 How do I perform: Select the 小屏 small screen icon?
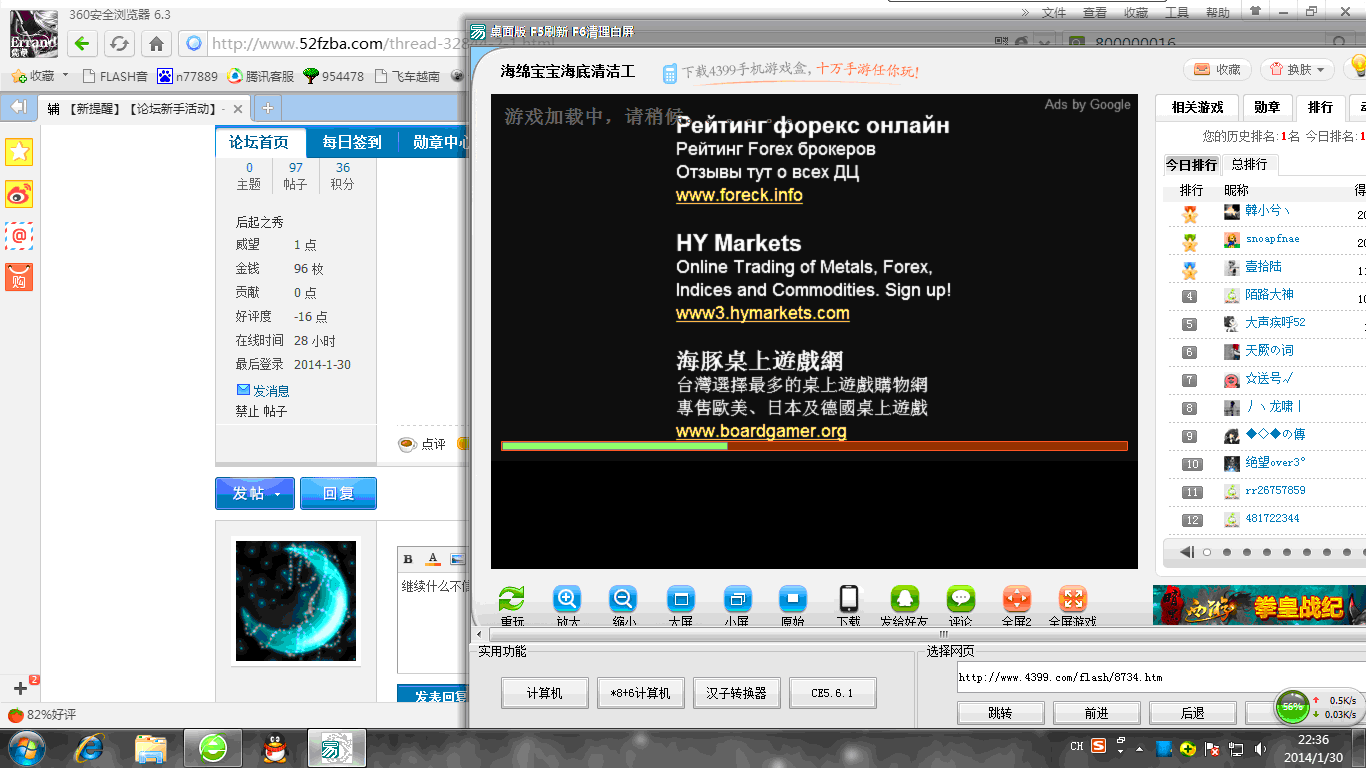[738, 599]
